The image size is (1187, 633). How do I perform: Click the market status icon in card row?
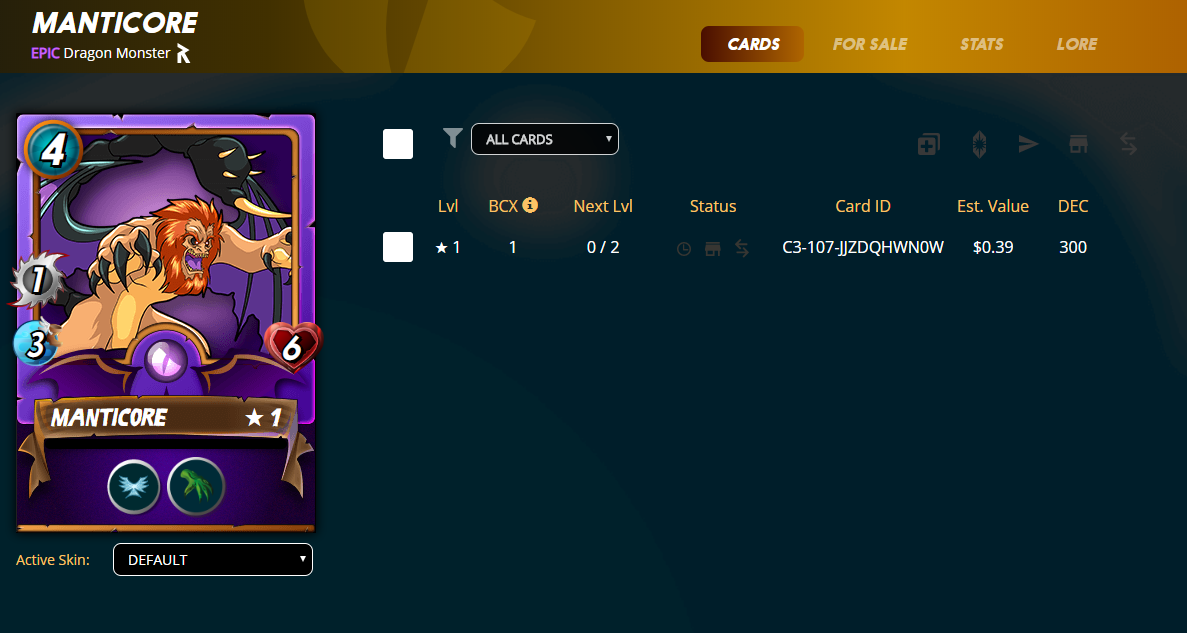712,248
